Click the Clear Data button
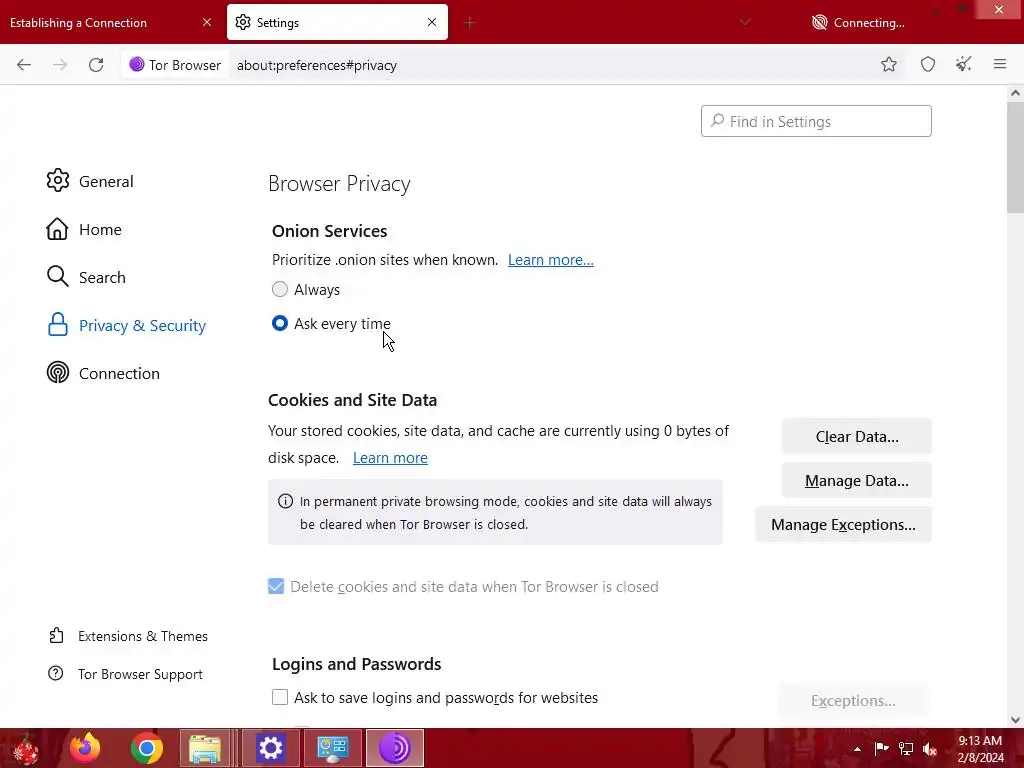The width and height of the screenshot is (1024, 768). (x=856, y=436)
